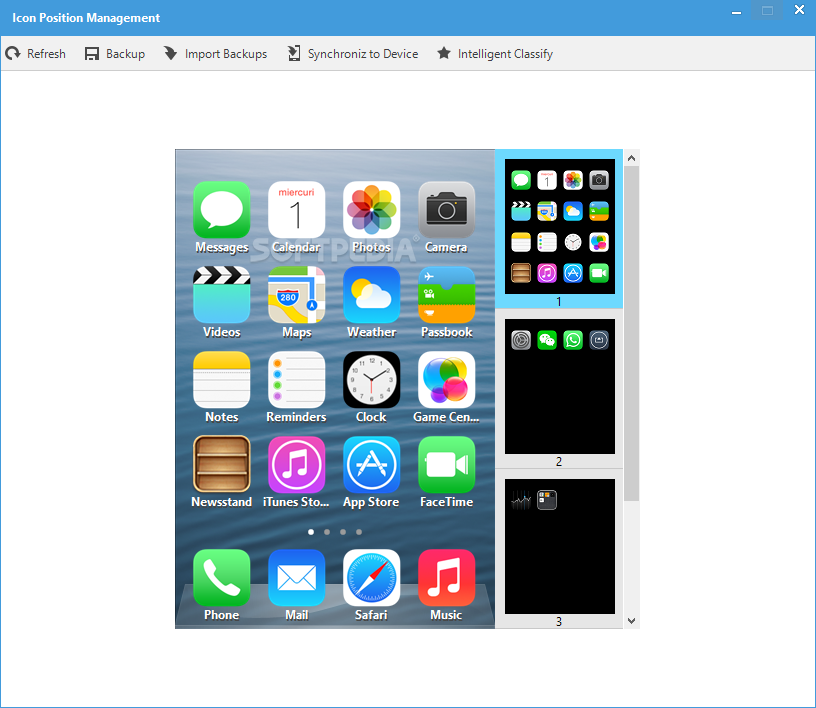The image size is (816, 708).
Task: Select the Passbook app icon
Action: tap(447, 295)
